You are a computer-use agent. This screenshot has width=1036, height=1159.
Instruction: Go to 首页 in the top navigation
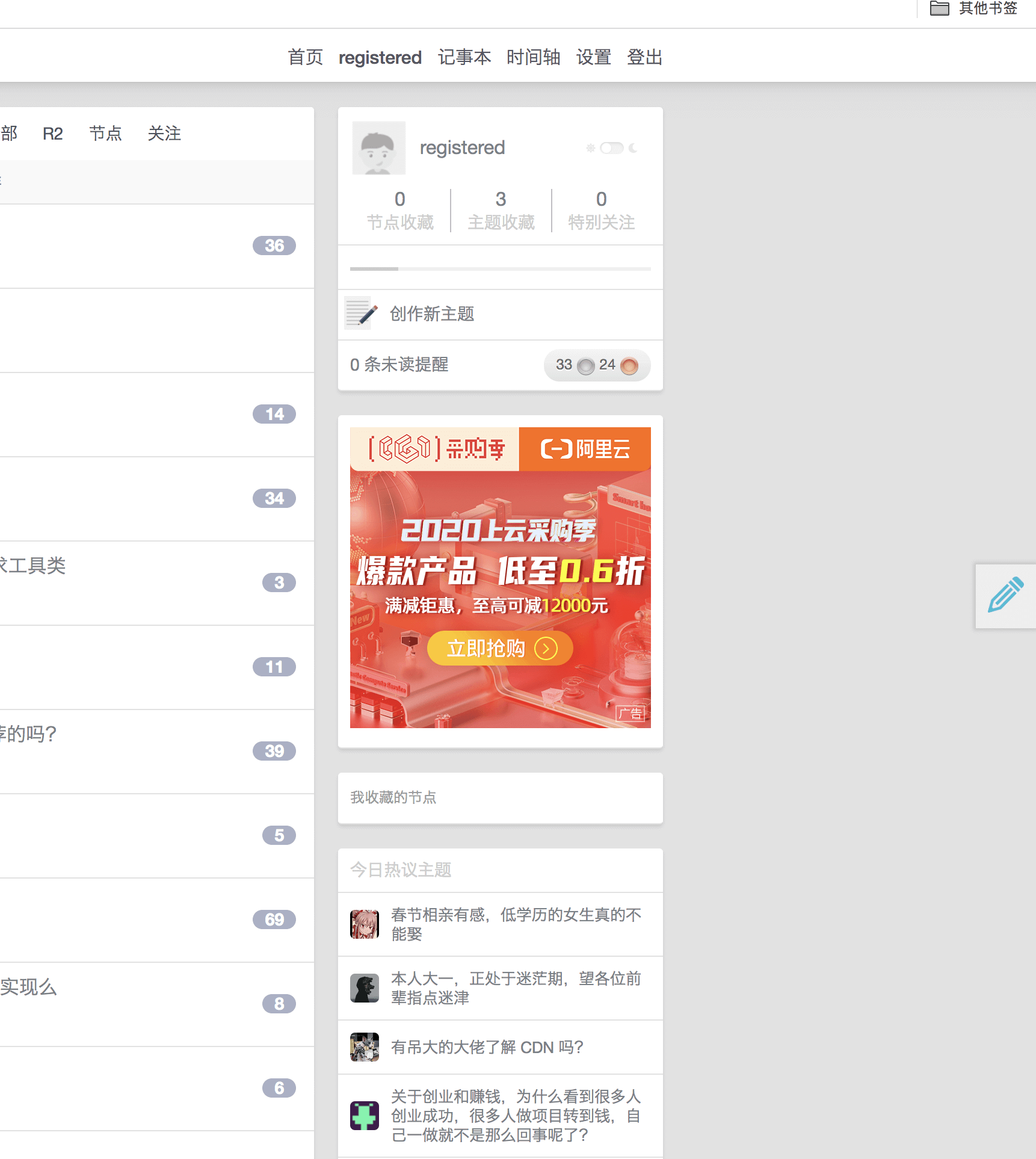coord(305,57)
